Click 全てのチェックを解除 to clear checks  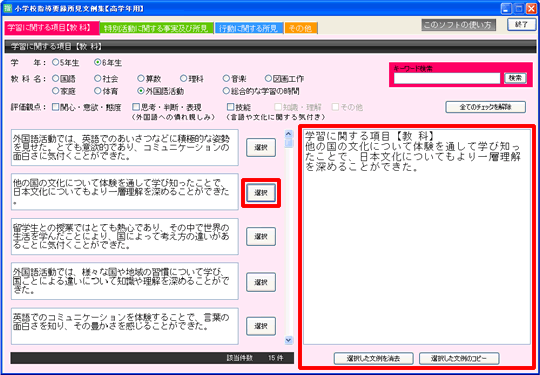486,107
